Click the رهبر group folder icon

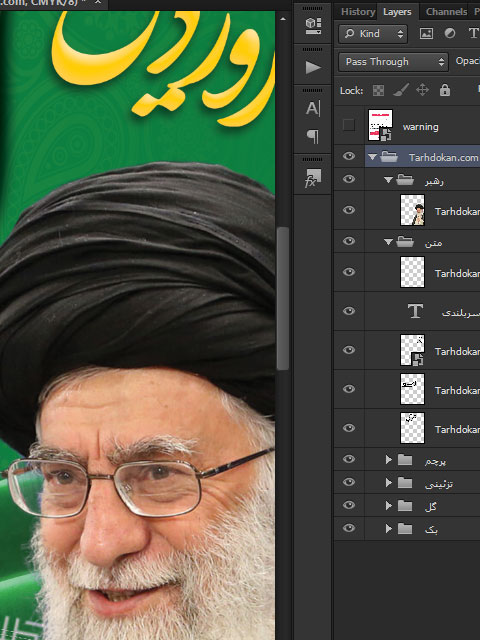pyautogui.click(x=404, y=180)
